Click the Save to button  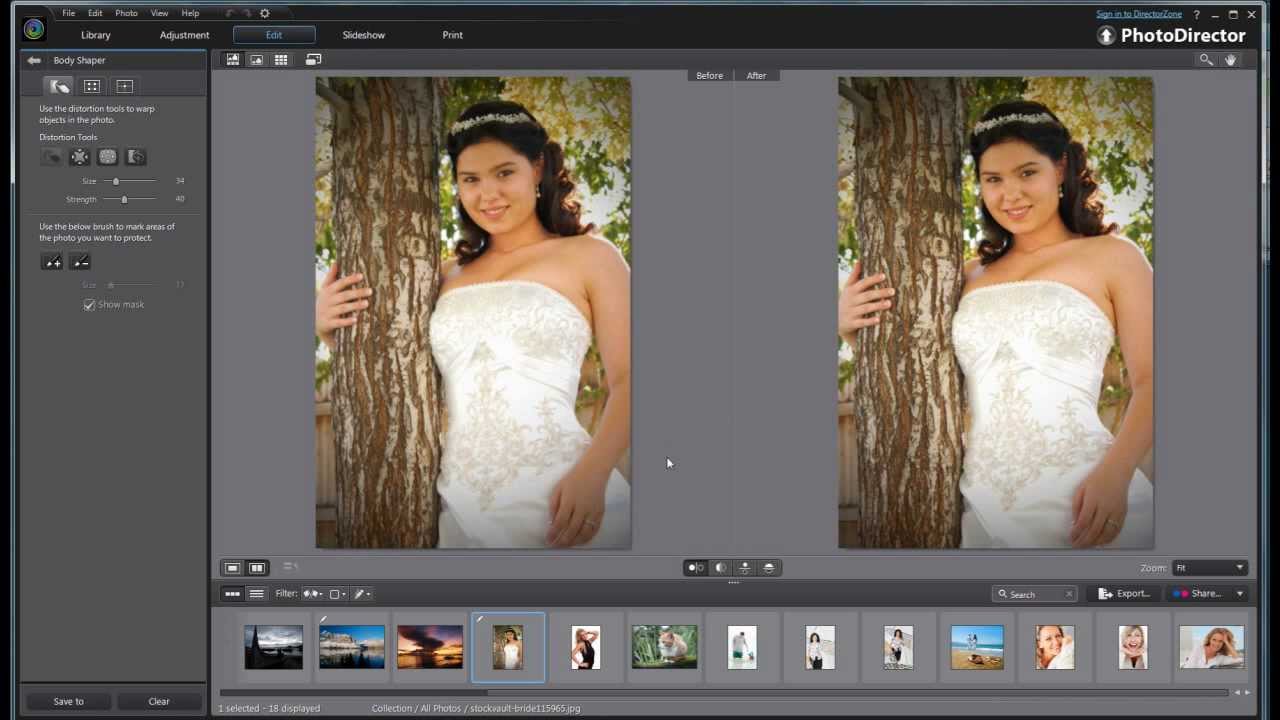68,701
